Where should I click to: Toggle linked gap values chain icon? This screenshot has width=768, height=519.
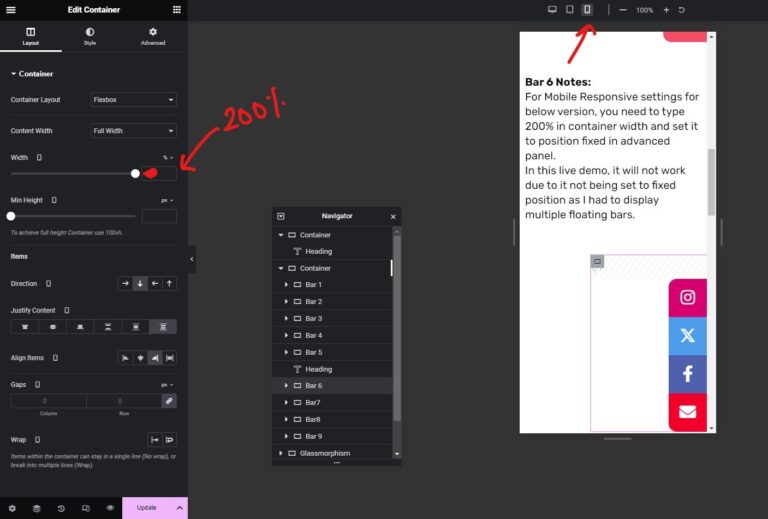pyautogui.click(x=169, y=401)
